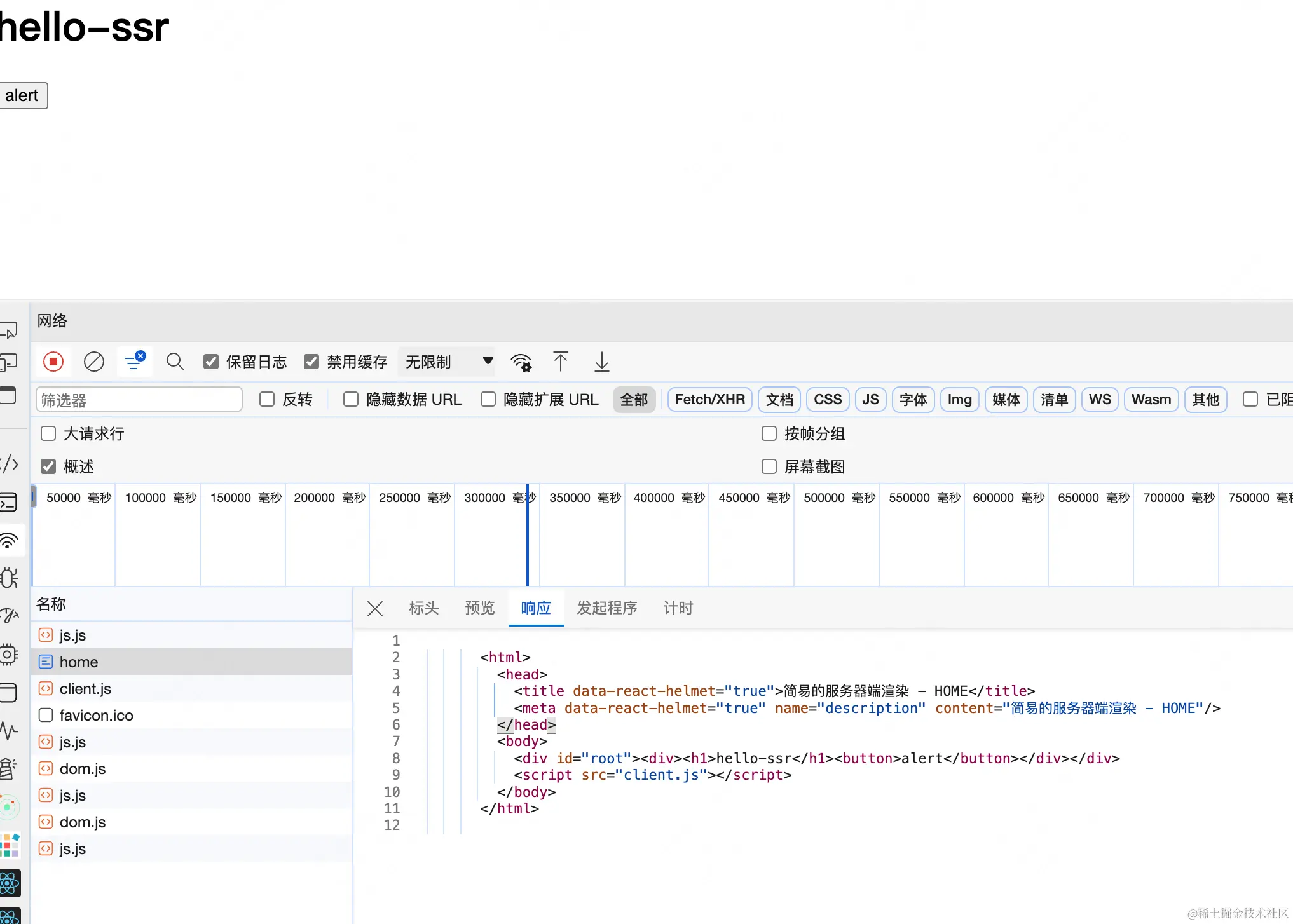Import a HAR file with up-arrow icon
The width and height of the screenshot is (1293, 924).
coord(560,362)
